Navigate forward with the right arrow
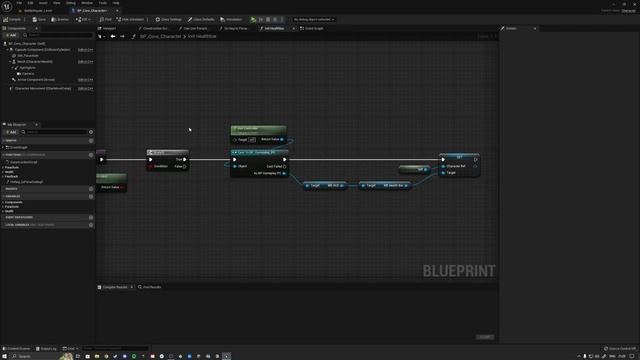 click(x=122, y=36)
